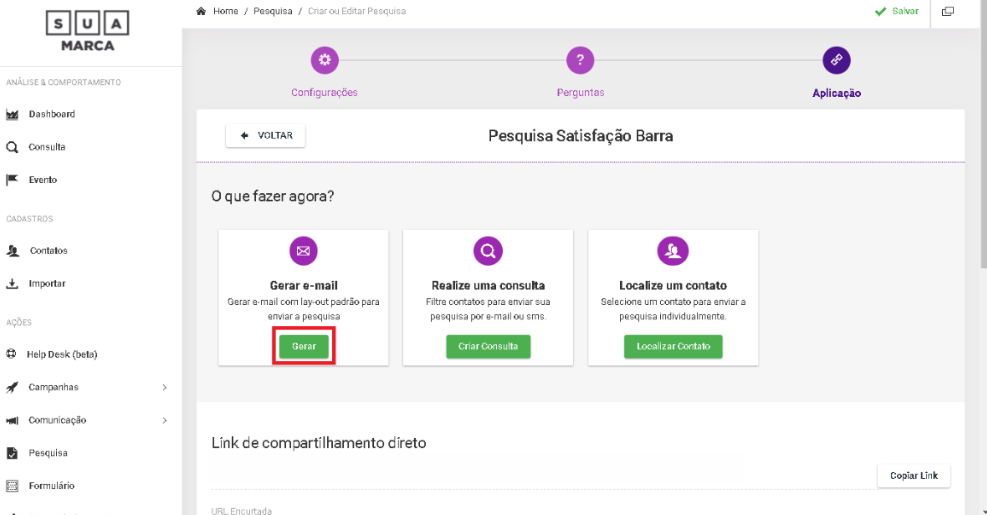Screen dimensions: 987x515
Task: Expand the Comunicação sidebar submenu
Action: click(164, 421)
